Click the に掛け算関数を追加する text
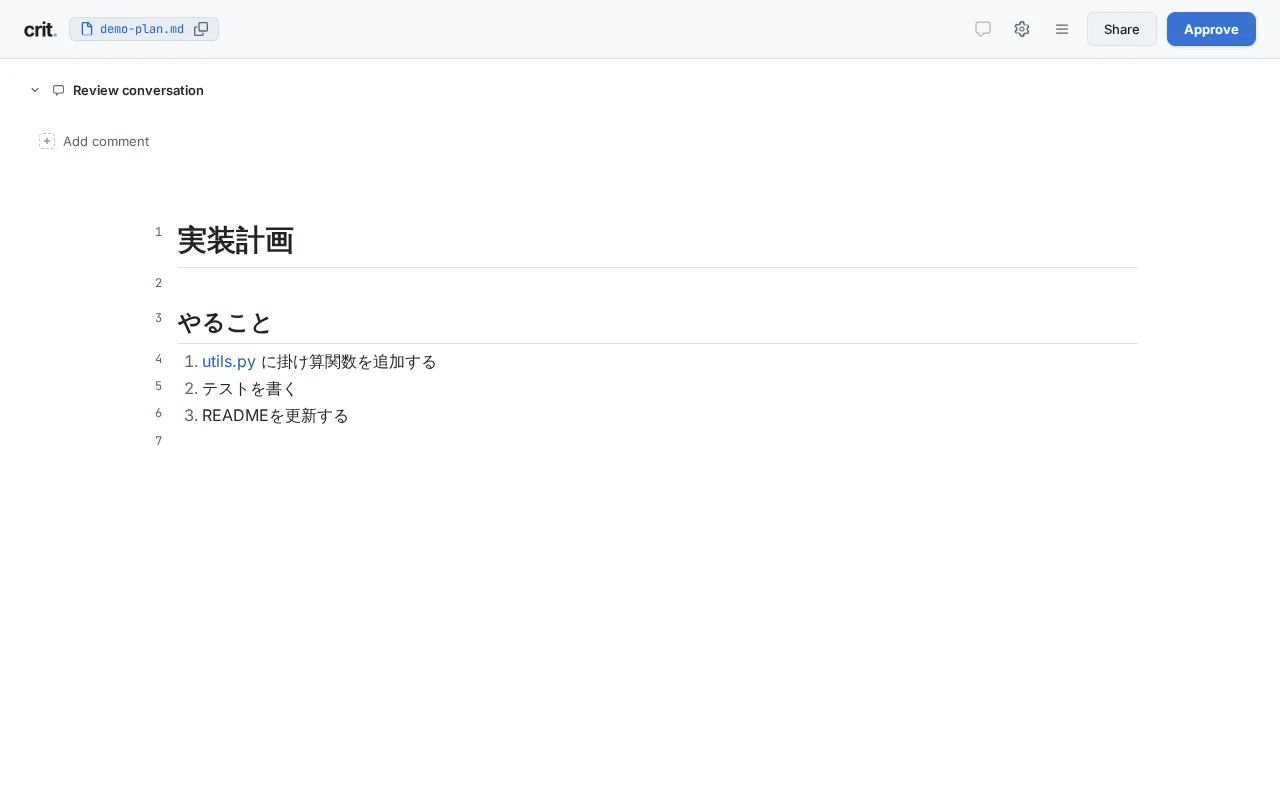 [349, 361]
